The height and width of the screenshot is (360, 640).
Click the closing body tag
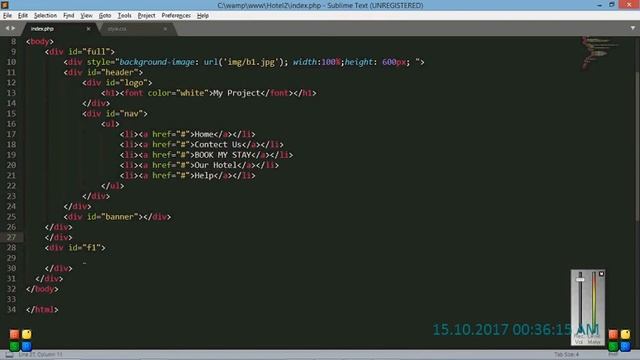(x=42, y=289)
